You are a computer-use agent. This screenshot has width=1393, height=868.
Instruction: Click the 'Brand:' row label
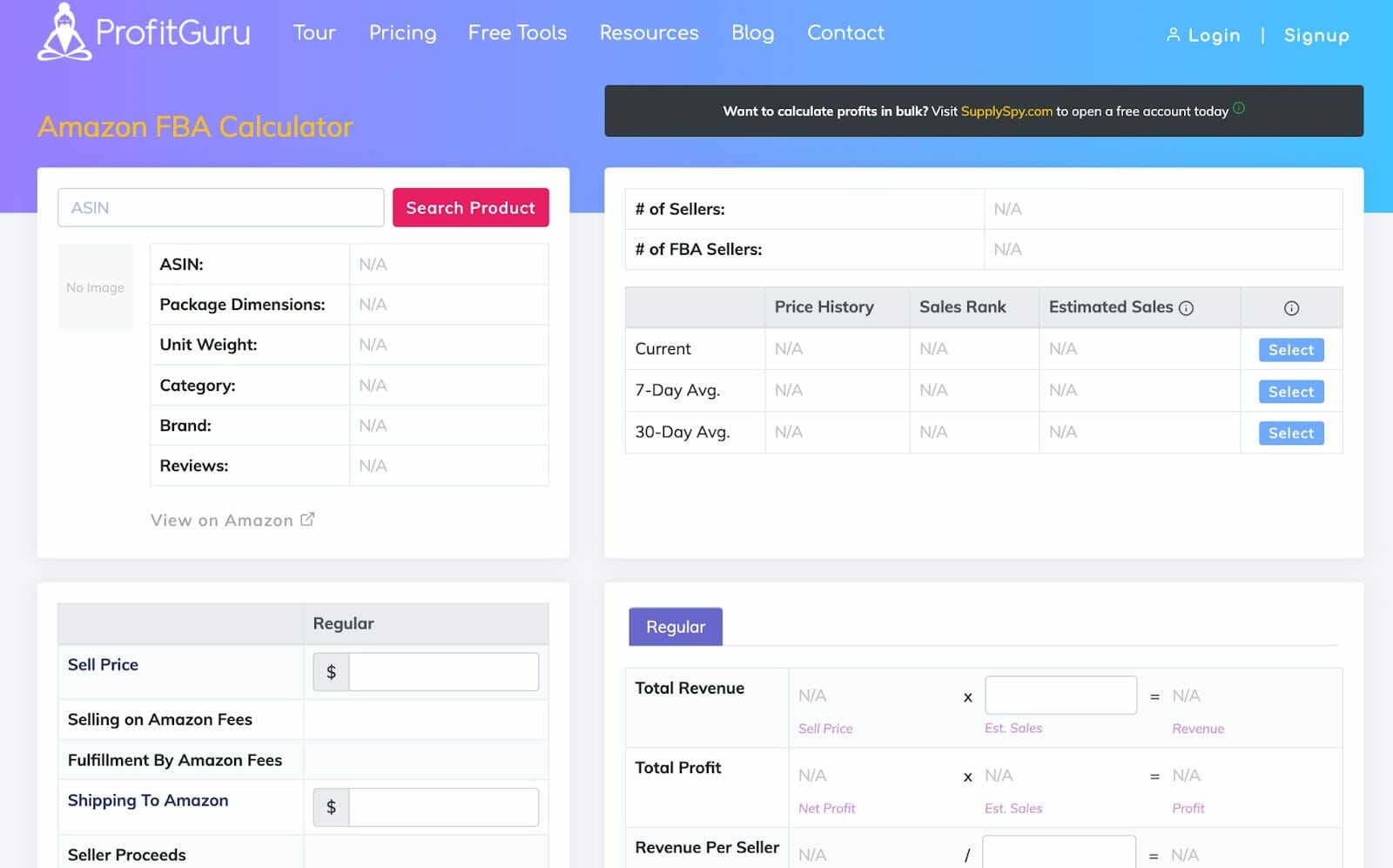pyautogui.click(x=185, y=426)
